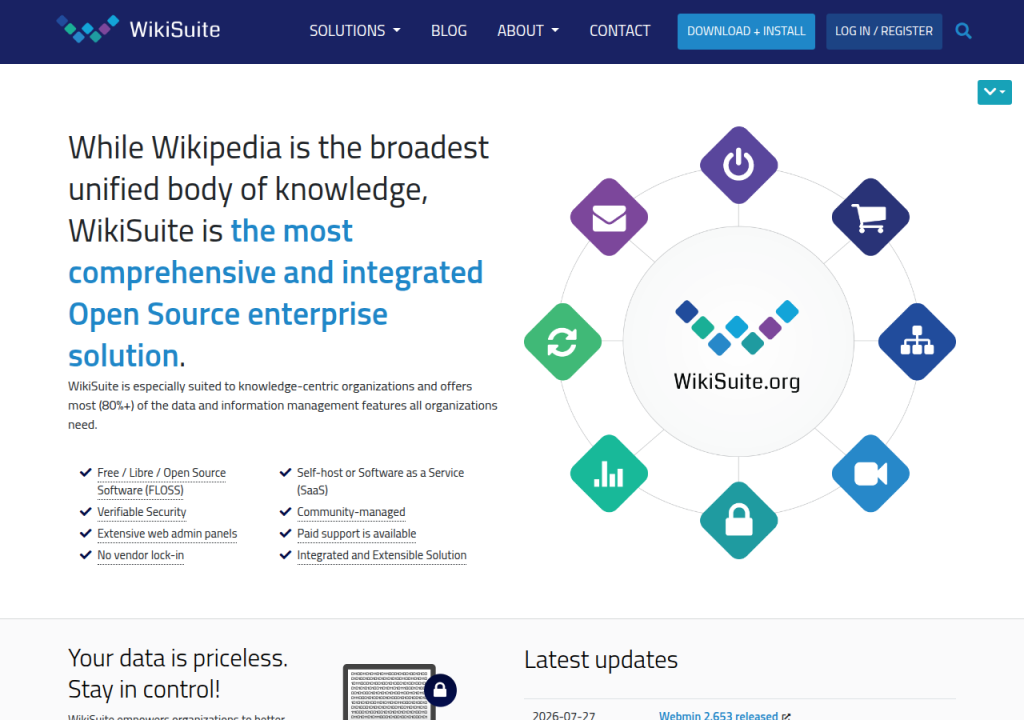Click checkmark beside Verifiable Security

pyautogui.click(x=85, y=512)
